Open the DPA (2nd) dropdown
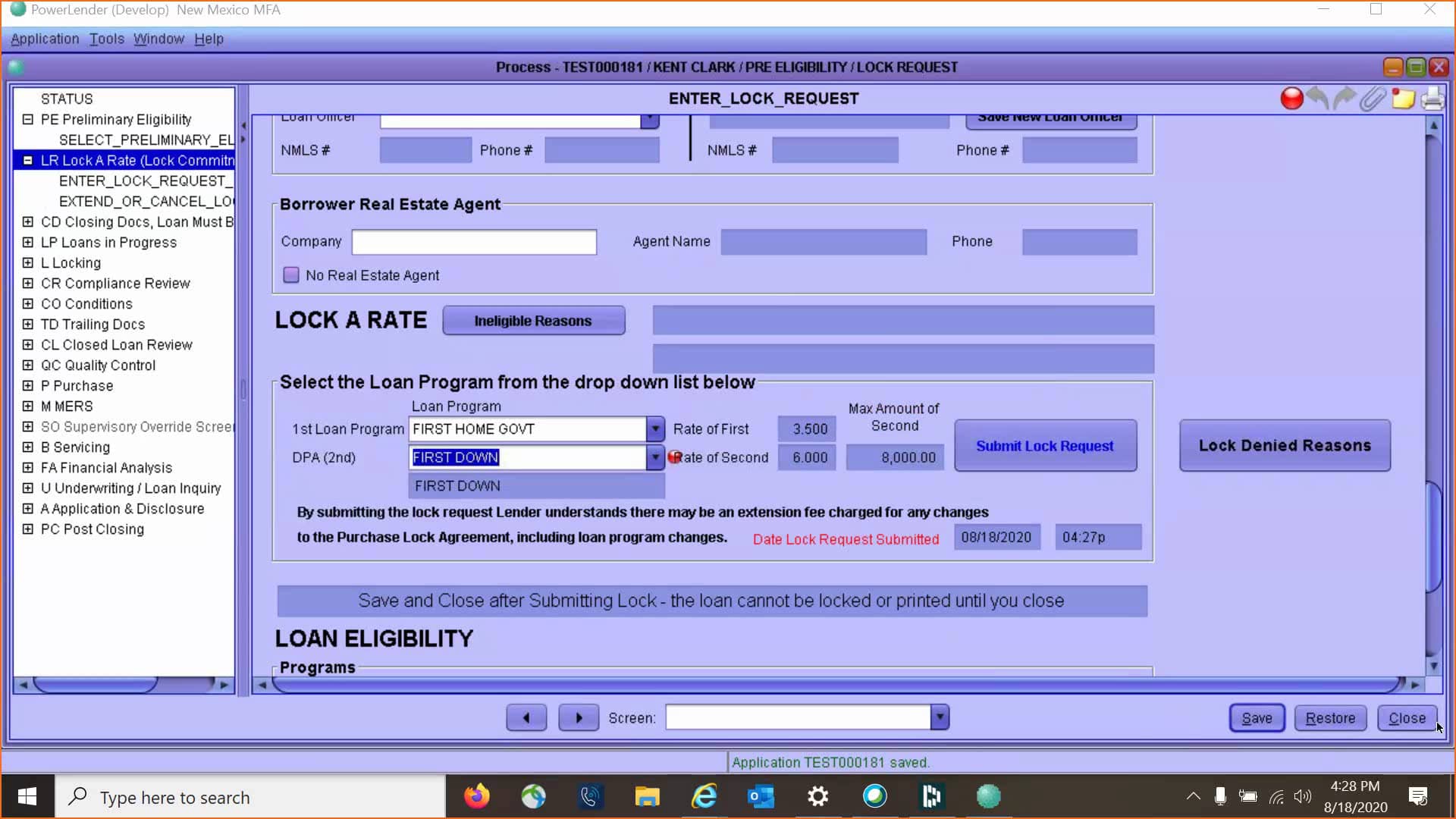The width and height of the screenshot is (1456, 819). [x=654, y=457]
